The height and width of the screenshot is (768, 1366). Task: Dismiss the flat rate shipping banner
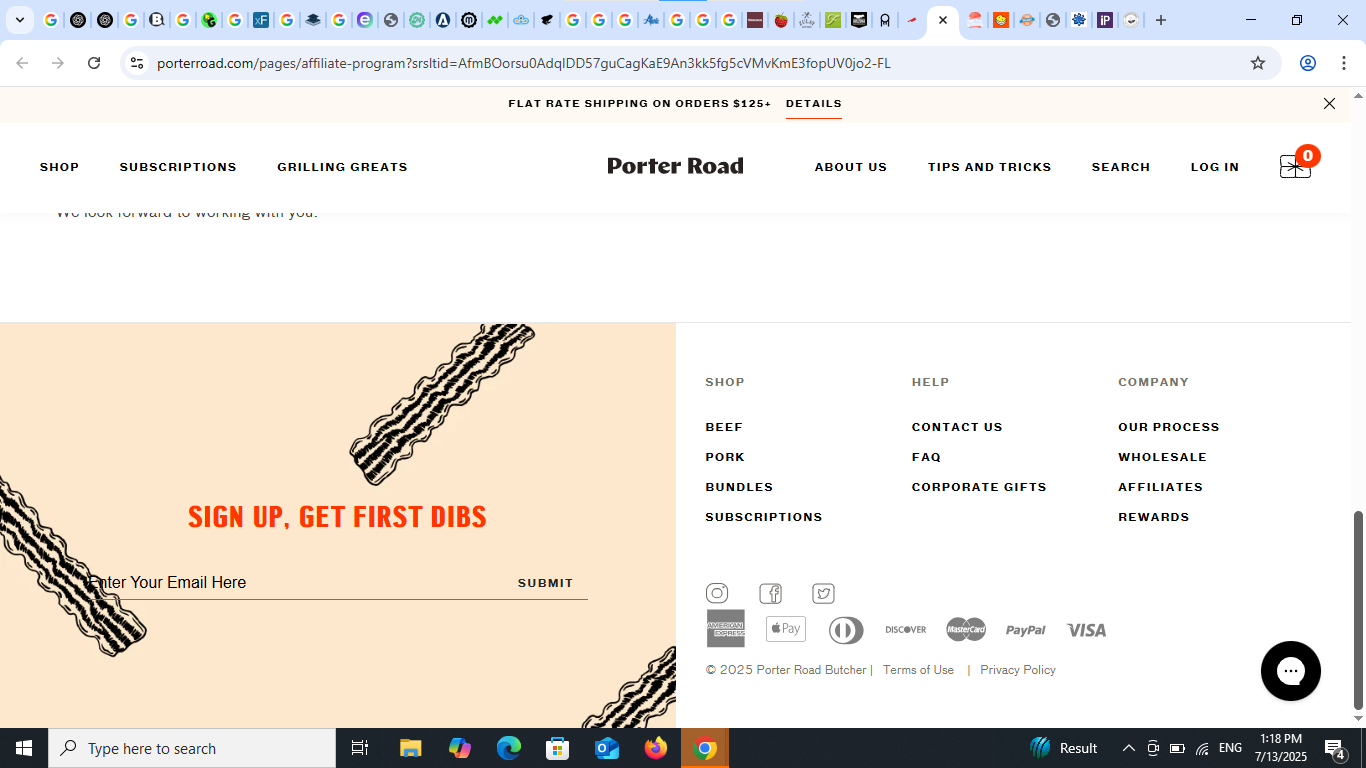(1329, 104)
